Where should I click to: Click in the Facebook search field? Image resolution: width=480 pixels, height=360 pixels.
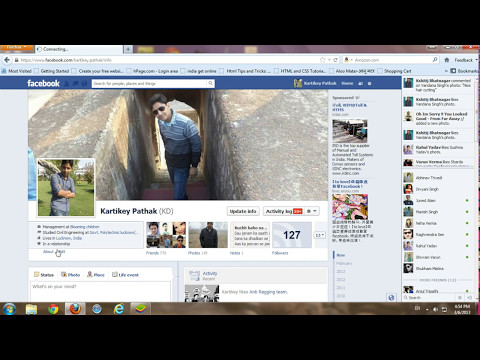coord(149,83)
